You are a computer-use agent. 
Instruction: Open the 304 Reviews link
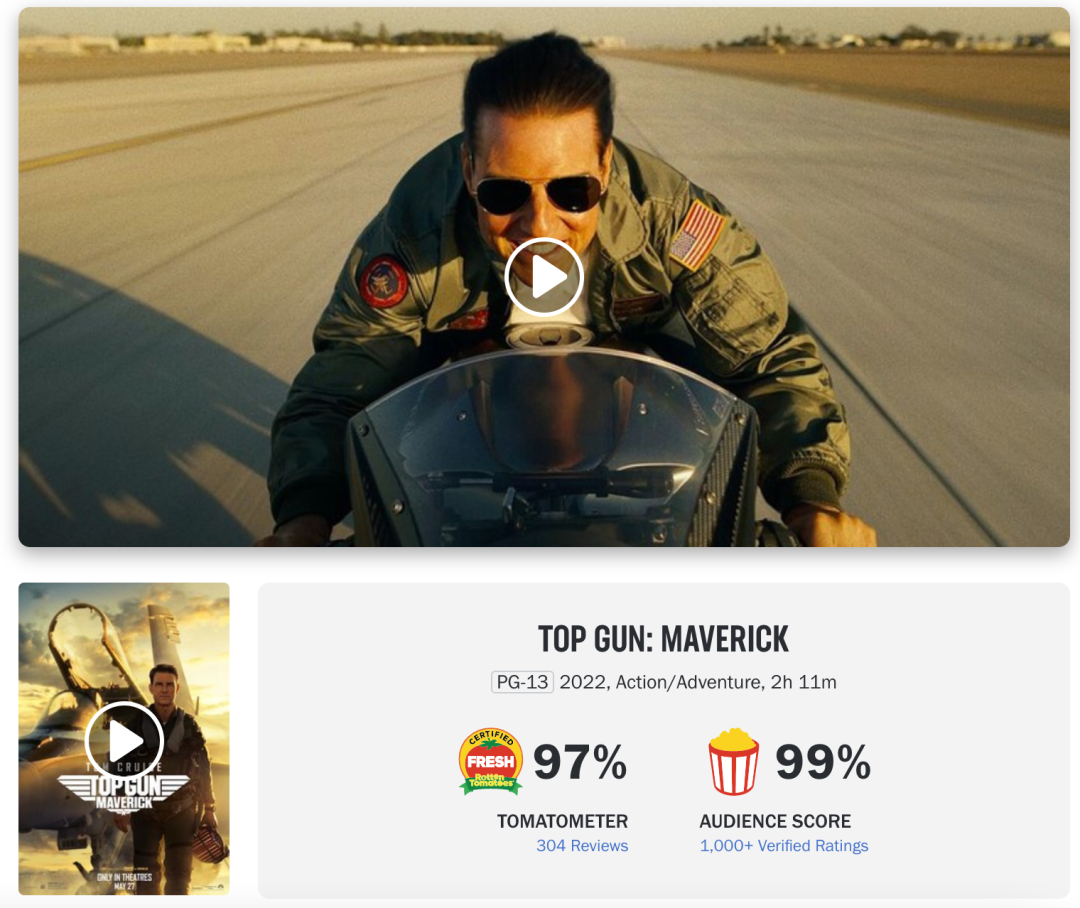tap(582, 845)
